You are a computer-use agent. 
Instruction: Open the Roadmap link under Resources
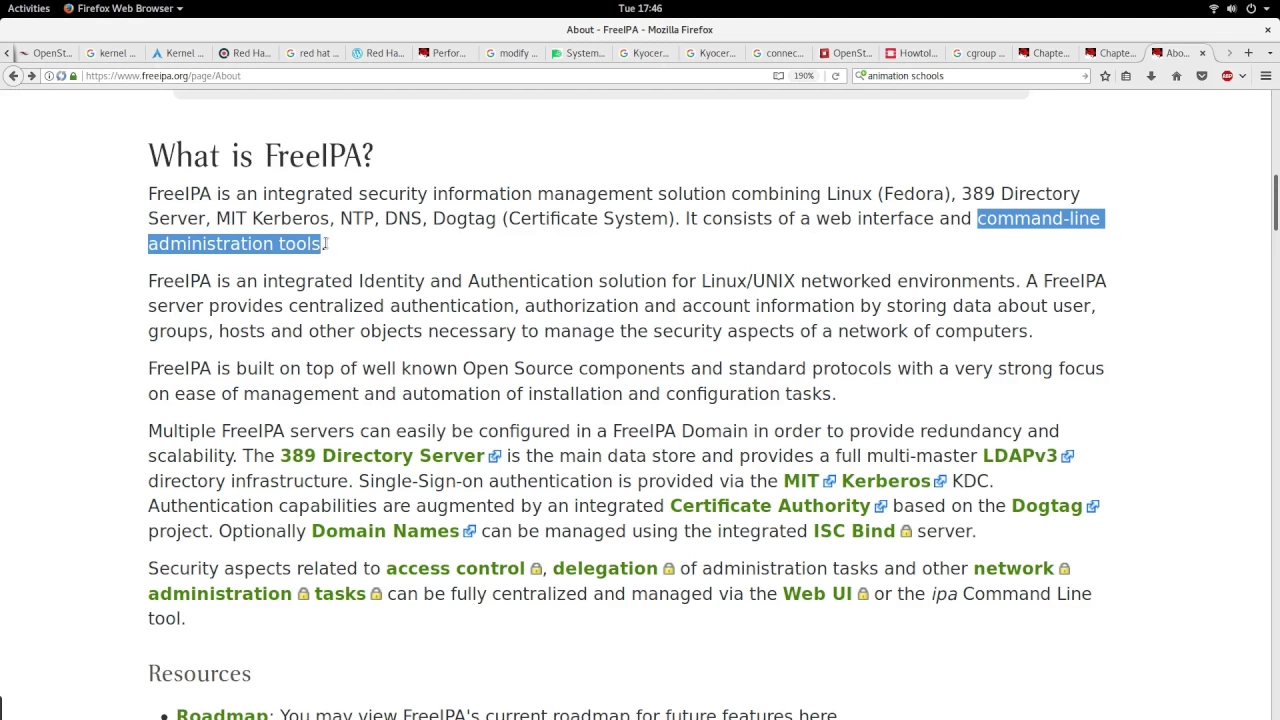(222, 714)
